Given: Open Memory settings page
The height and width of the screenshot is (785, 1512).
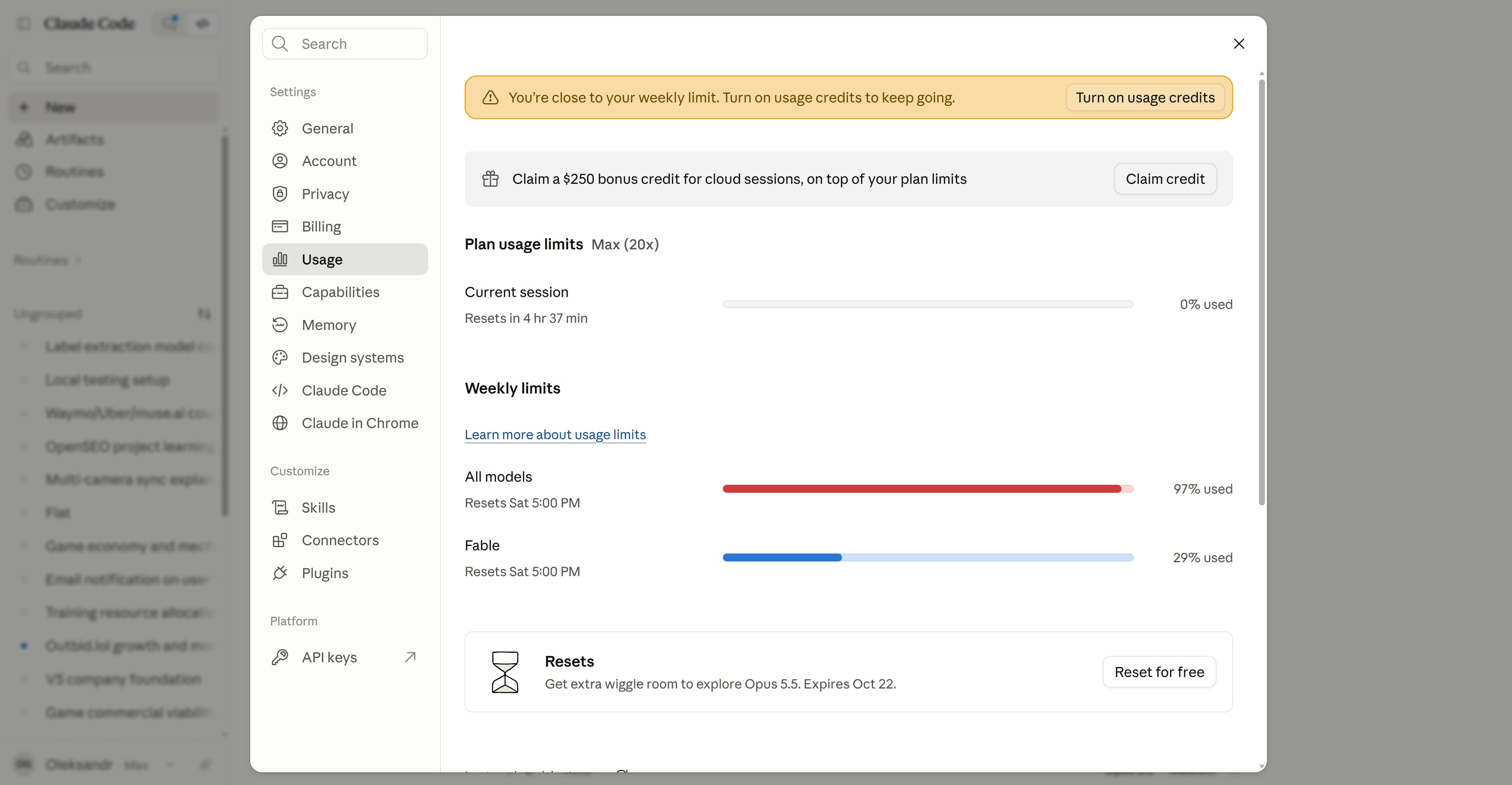Looking at the screenshot, I should pos(345,325).
